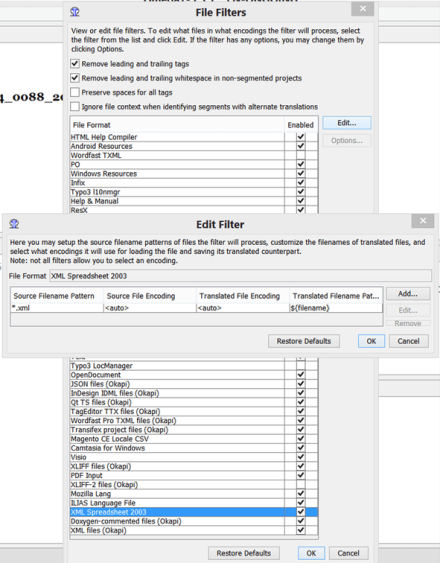This screenshot has width=440, height=563.
Task: Click the File Format column header
Action: (x=177, y=125)
